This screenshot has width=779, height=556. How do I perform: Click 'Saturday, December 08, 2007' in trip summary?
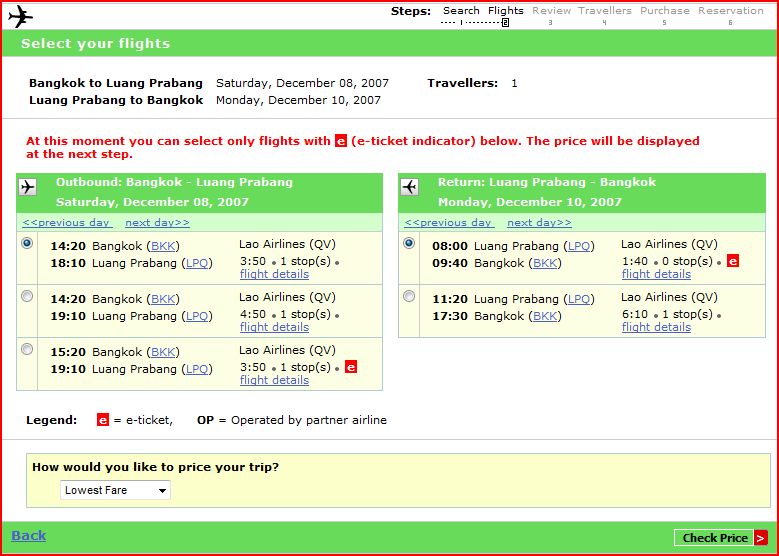[x=302, y=83]
